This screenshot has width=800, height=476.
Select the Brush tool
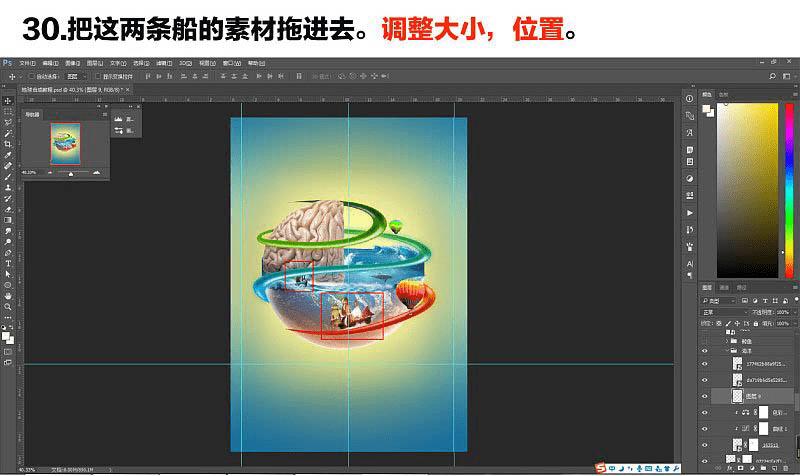(8, 177)
